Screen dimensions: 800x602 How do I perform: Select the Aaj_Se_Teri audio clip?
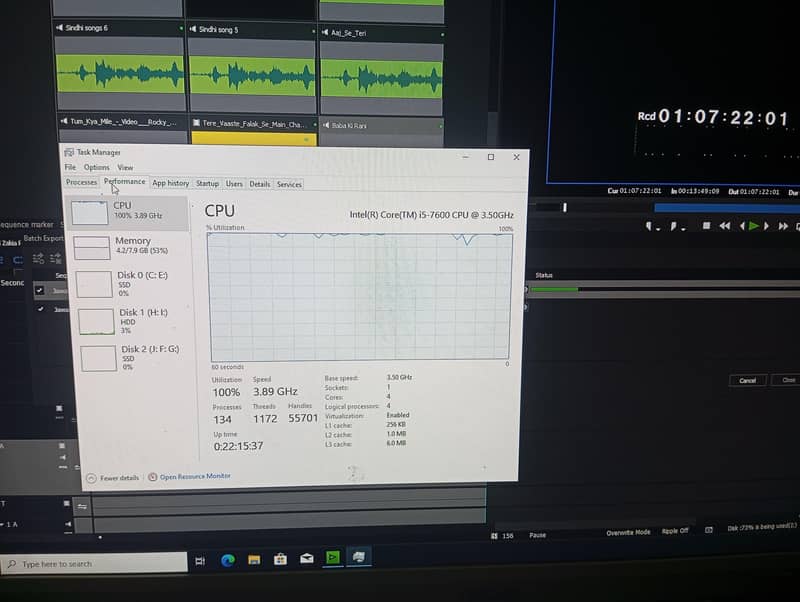[381, 70]
